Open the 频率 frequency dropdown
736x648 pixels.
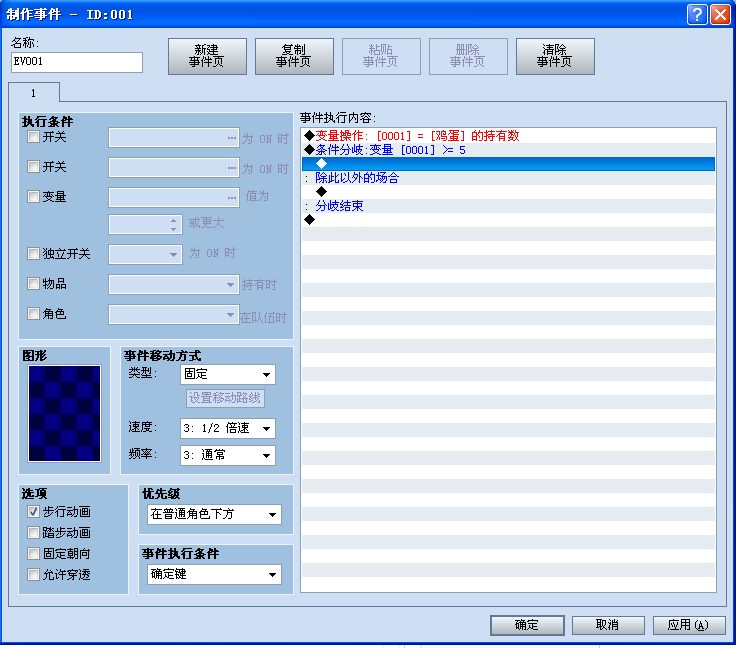[x=228, y=455]
